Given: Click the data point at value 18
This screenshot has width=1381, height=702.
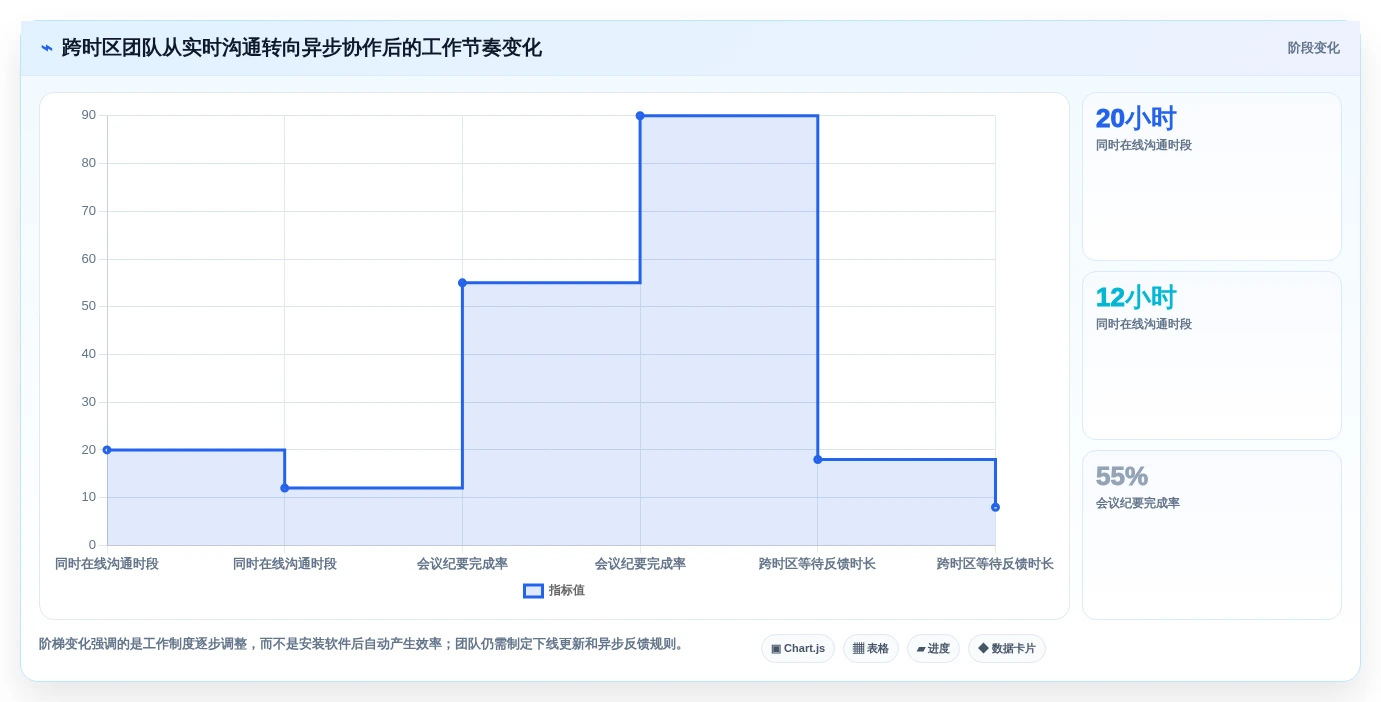Looking at the screenshot, I should tap(818, 460).
